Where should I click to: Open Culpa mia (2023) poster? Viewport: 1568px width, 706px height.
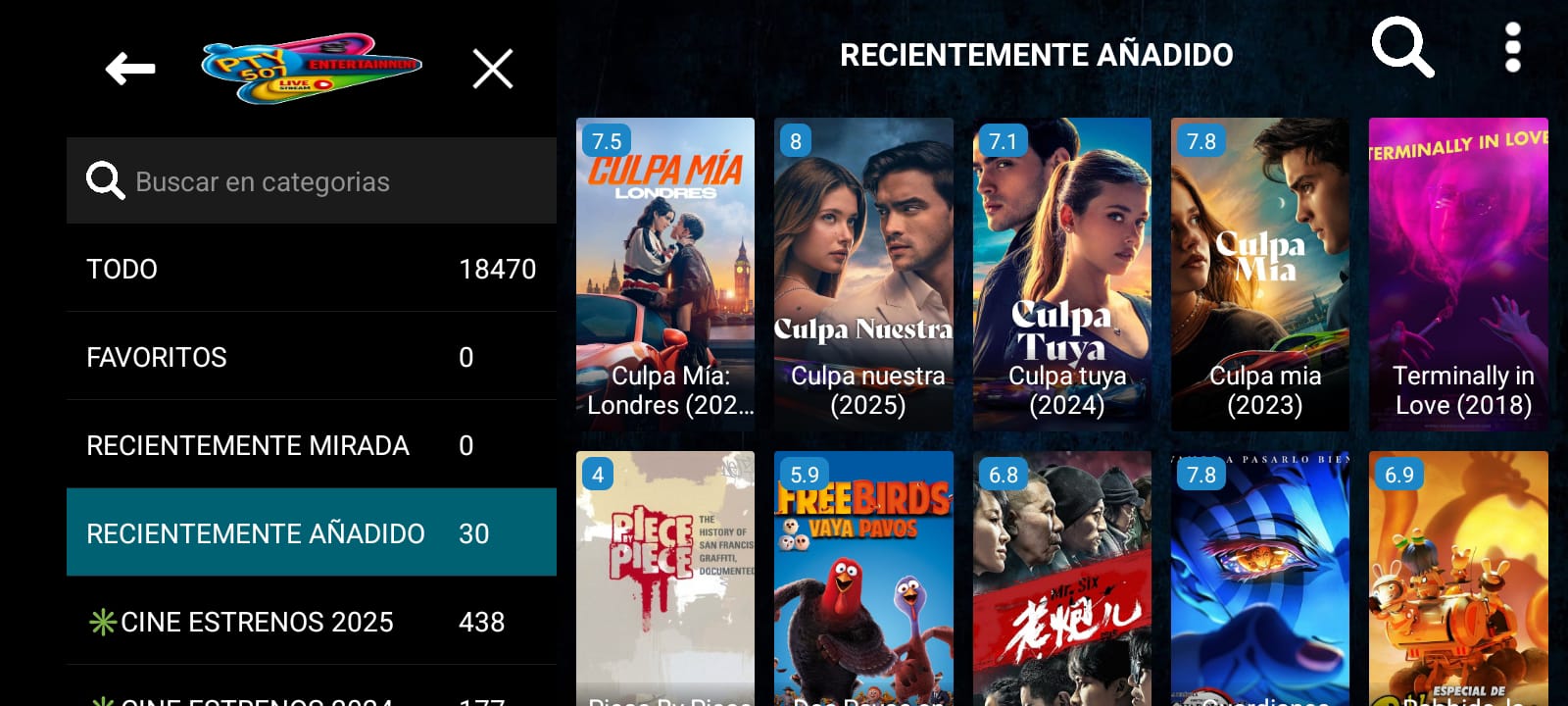click(x=1260, y=275)
